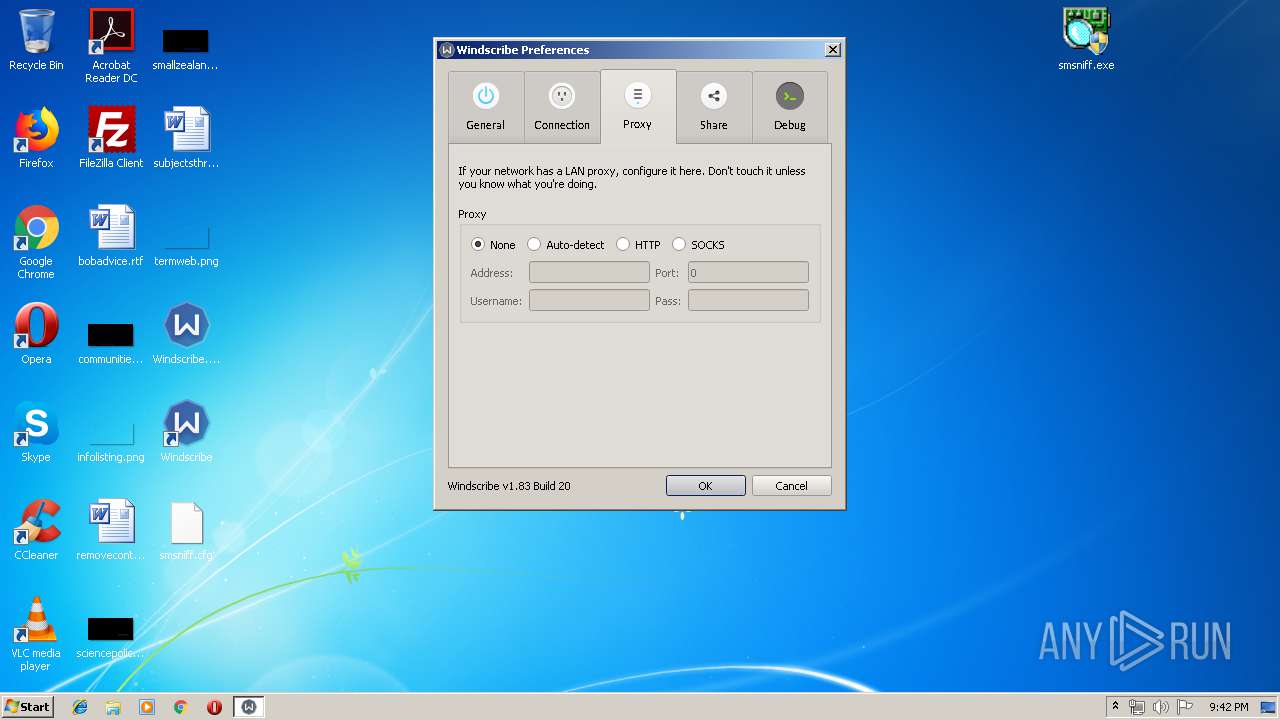The width and height of the screenshot is (1280, 720).
Task: Cancel the Windscribe Preferences dialog
Action: 791,485
